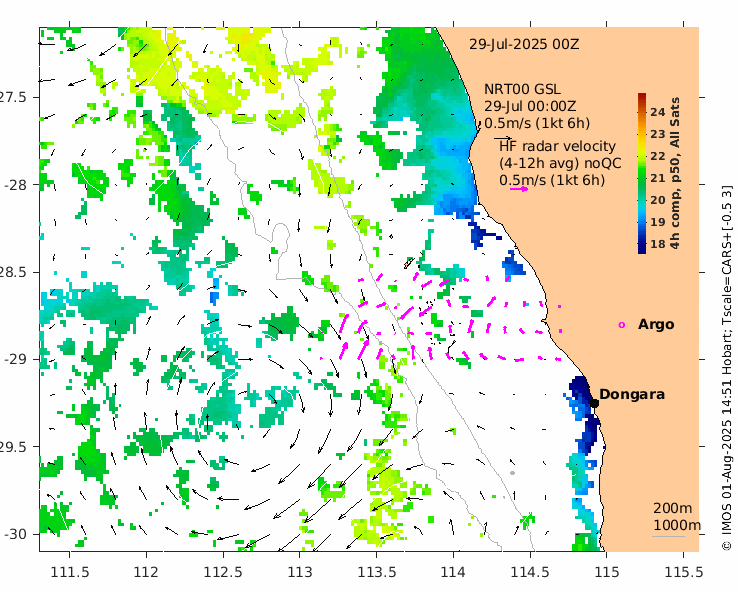Click the 'HF radar velocity' label

[x=557, y=146]
